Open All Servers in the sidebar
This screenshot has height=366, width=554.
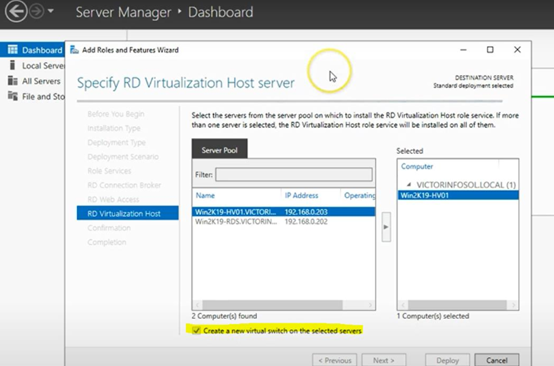(33, 81)
